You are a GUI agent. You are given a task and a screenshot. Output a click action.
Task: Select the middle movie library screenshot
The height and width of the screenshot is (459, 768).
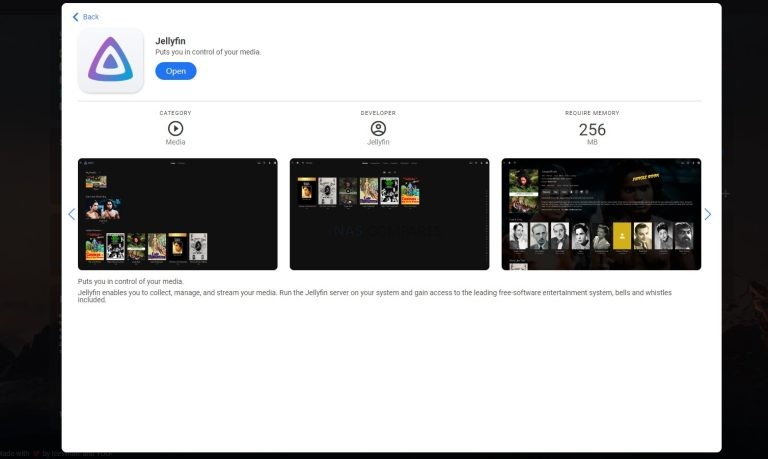point(389,214)
